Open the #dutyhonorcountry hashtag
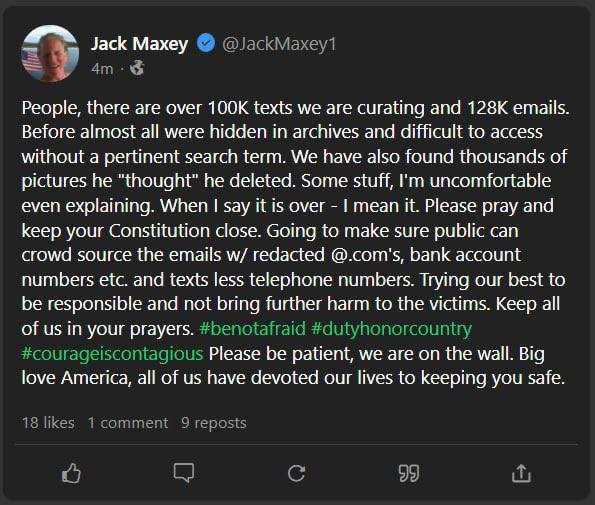This screenshot has height=505, width=595. pos(391,329)
